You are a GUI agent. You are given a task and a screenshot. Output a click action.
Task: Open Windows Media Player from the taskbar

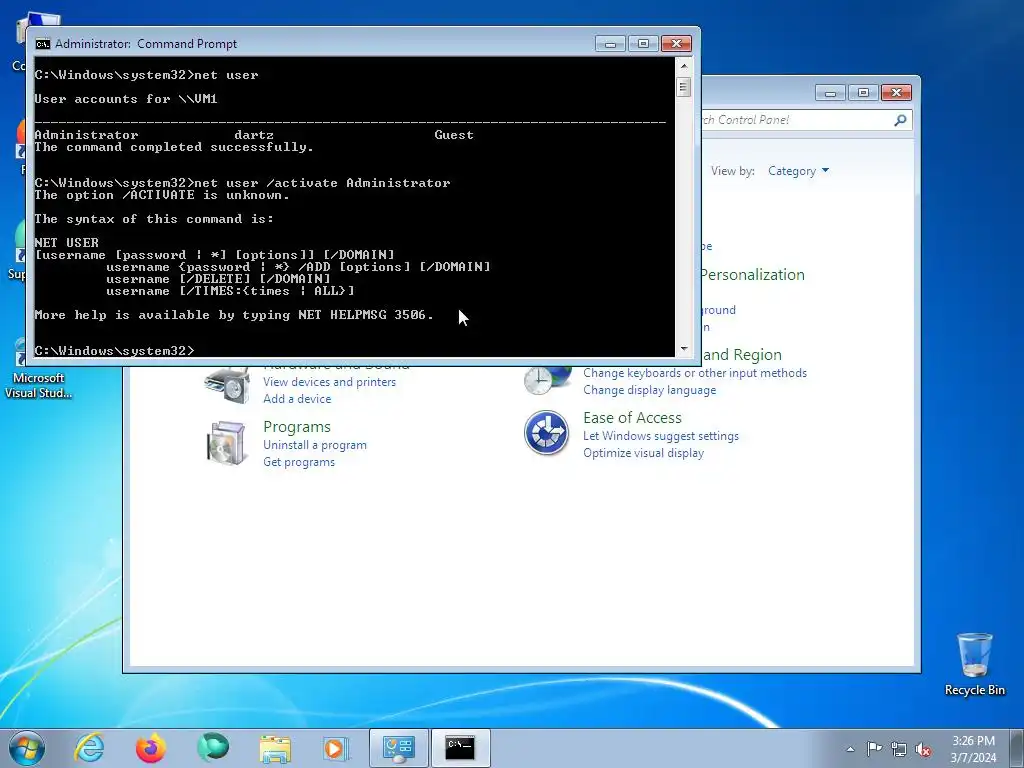(x=336, y=748)
